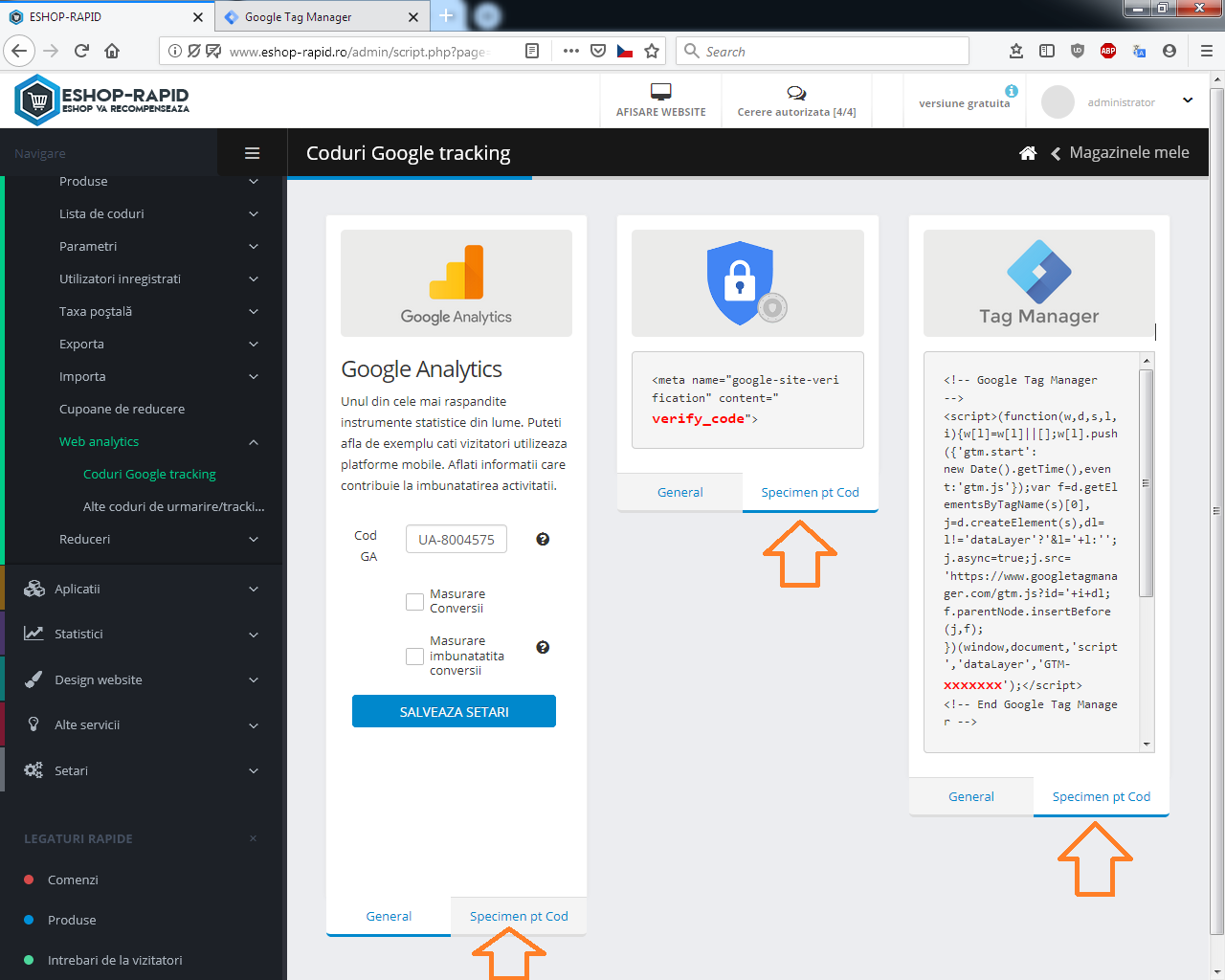
Task: Switch to the Google Tag Manager browser tab
Action: [322, 16]
